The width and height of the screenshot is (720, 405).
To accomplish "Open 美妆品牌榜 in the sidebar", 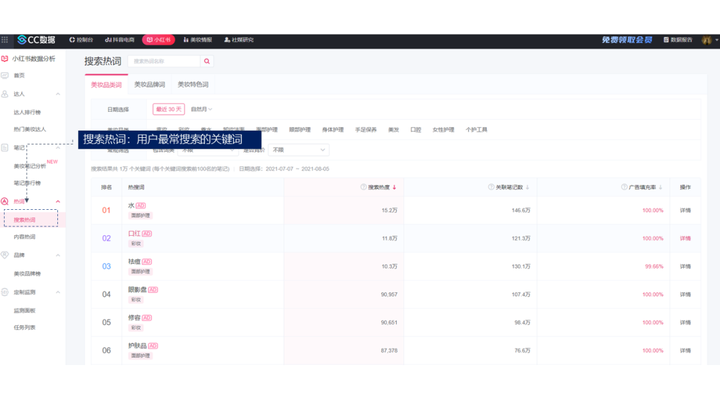I will tap(27, 274).
